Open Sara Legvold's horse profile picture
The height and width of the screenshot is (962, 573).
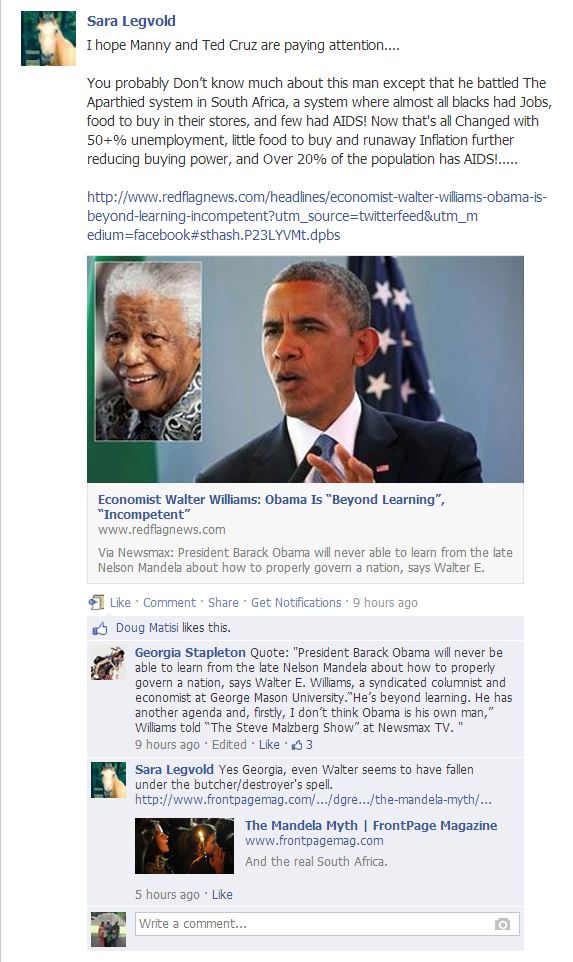[x=48, y=38]
